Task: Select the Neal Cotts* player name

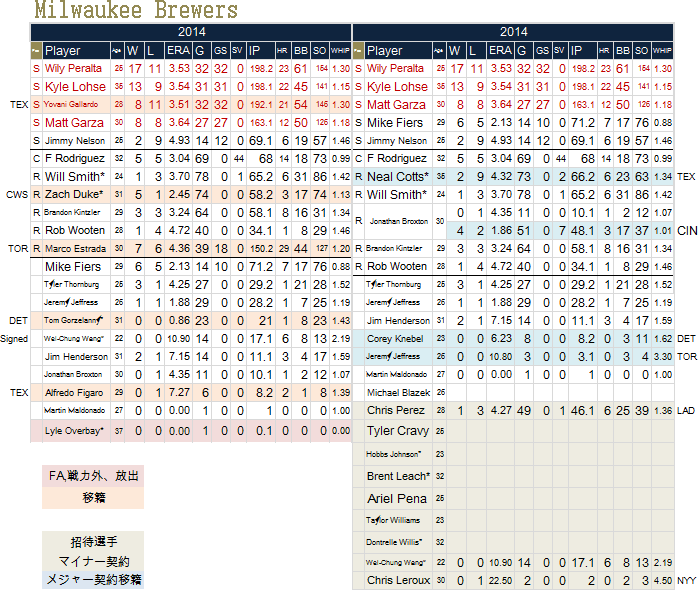Action: coord(398,177)
